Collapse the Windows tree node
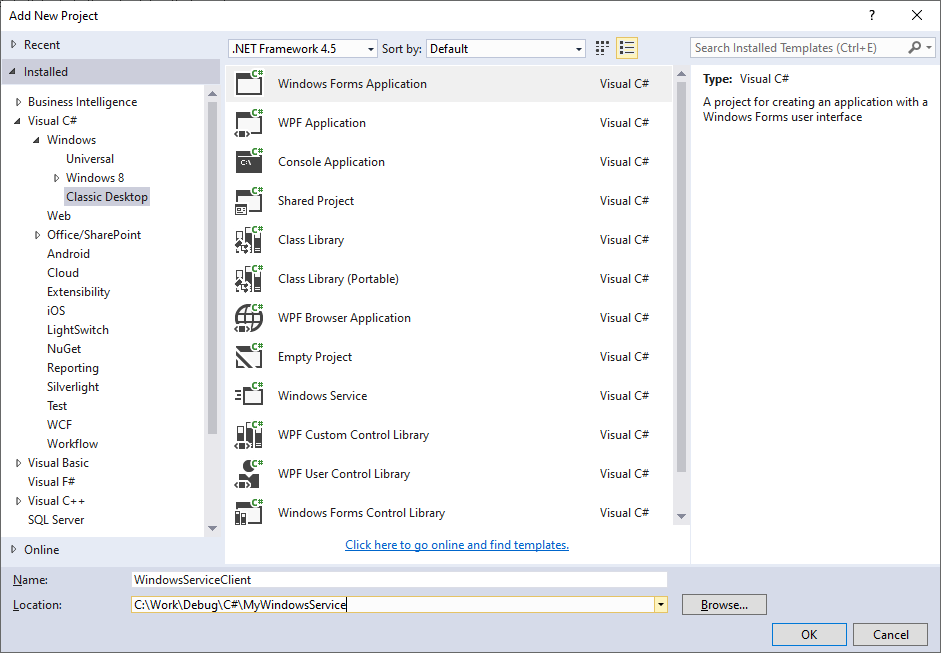This screenshot has height=653, width=941. coord(37,140)
